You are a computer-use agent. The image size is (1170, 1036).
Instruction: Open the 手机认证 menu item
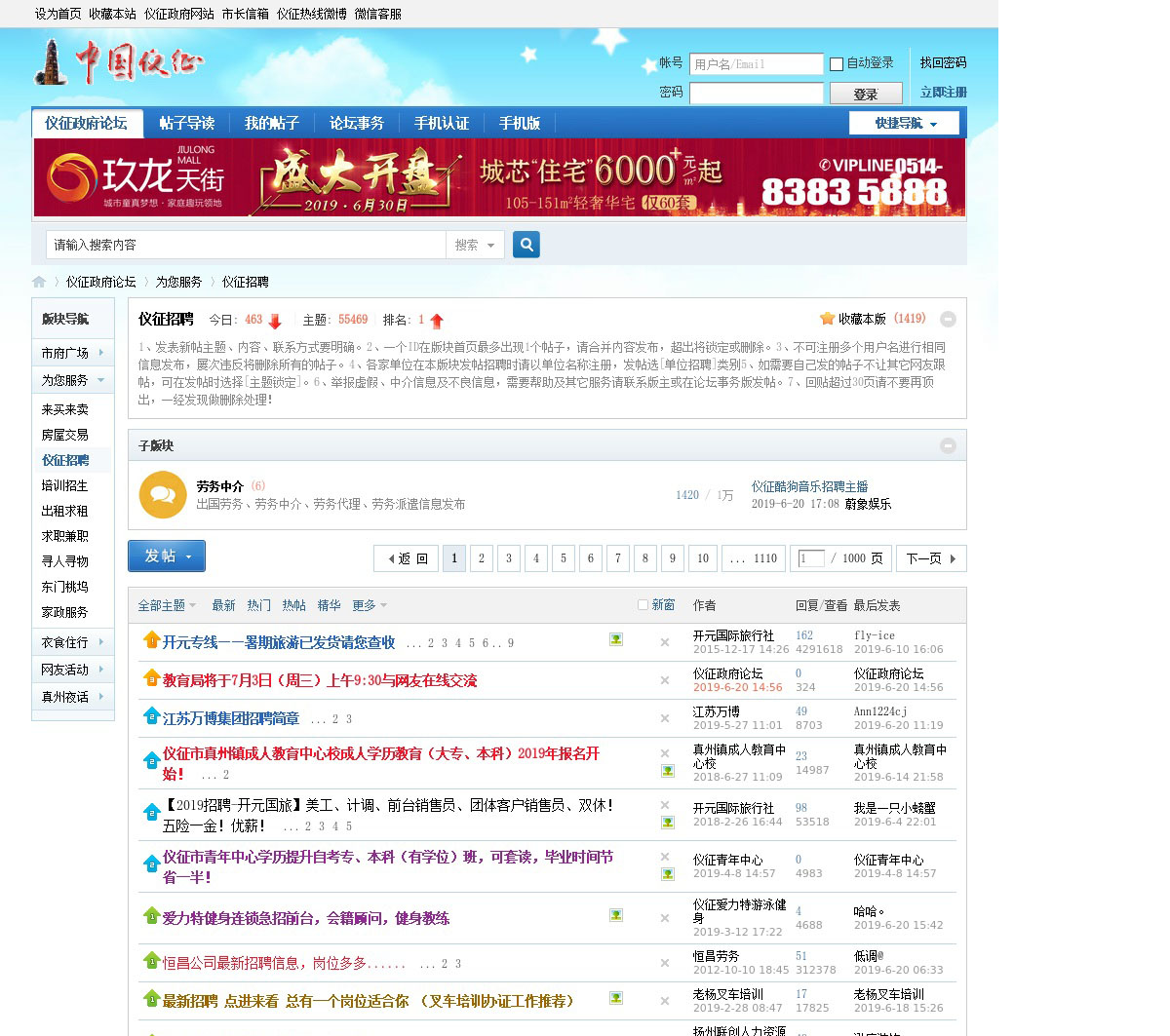(442, 123)
